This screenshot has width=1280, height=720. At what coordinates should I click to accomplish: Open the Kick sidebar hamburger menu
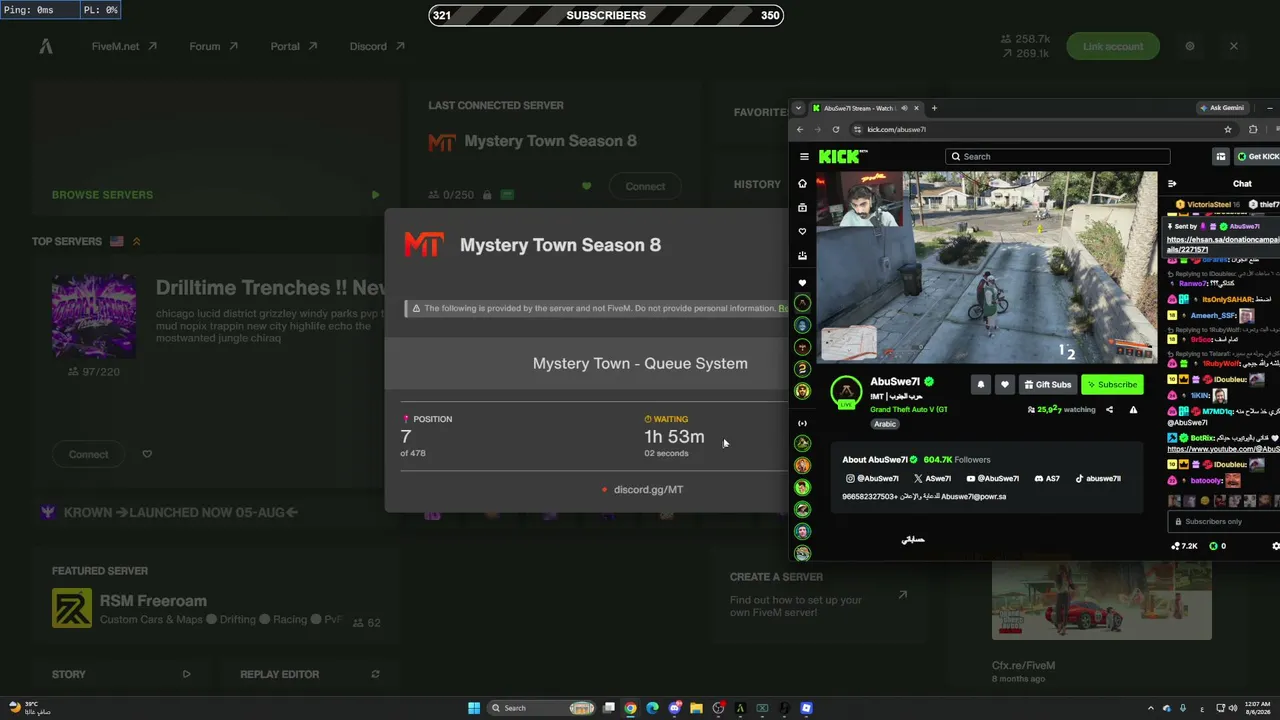pyautogui.click(x=804, y=156)
